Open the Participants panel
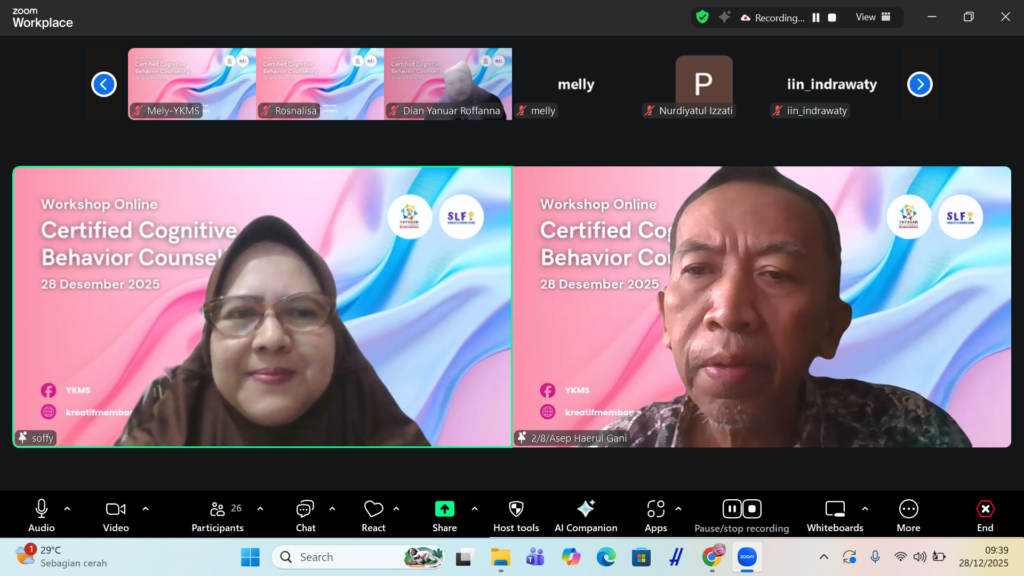 click(218, 515)
